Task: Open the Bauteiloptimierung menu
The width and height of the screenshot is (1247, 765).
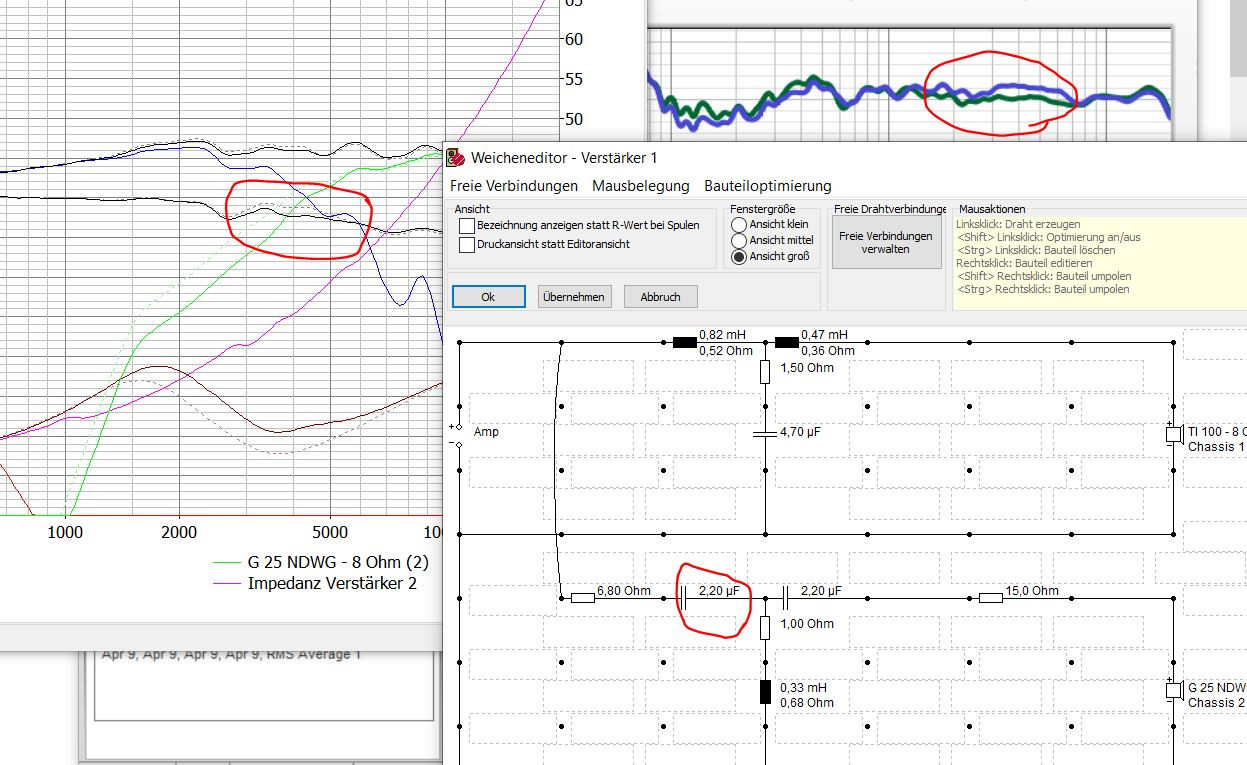Action: (x=768, y=186)
